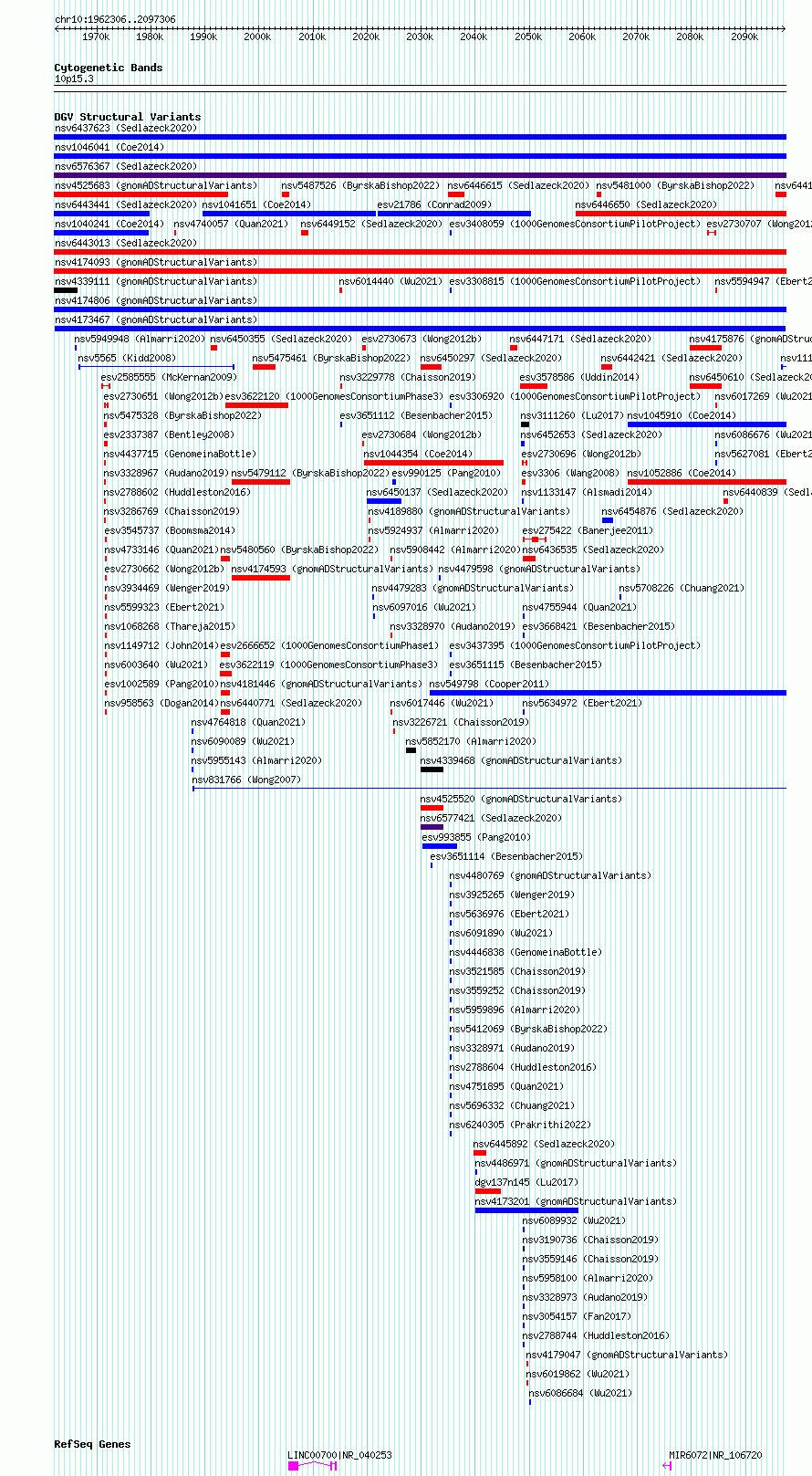Click label nsv1044354 (Coe2014)
812x1476 pixels.
(419, 455)
